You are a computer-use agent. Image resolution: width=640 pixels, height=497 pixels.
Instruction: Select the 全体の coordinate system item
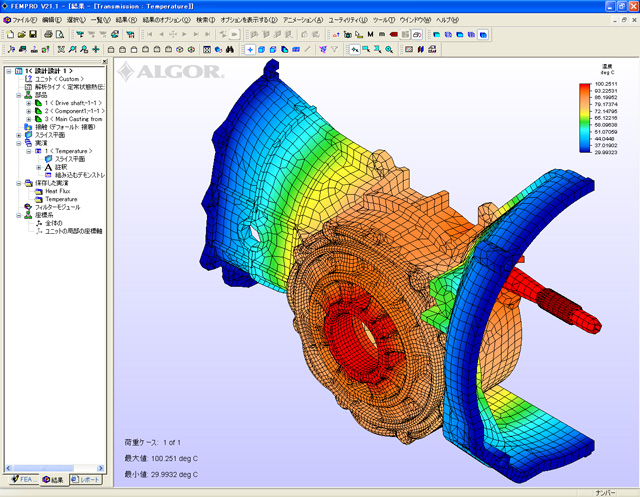pyautogui.click(x=53, y=223)
